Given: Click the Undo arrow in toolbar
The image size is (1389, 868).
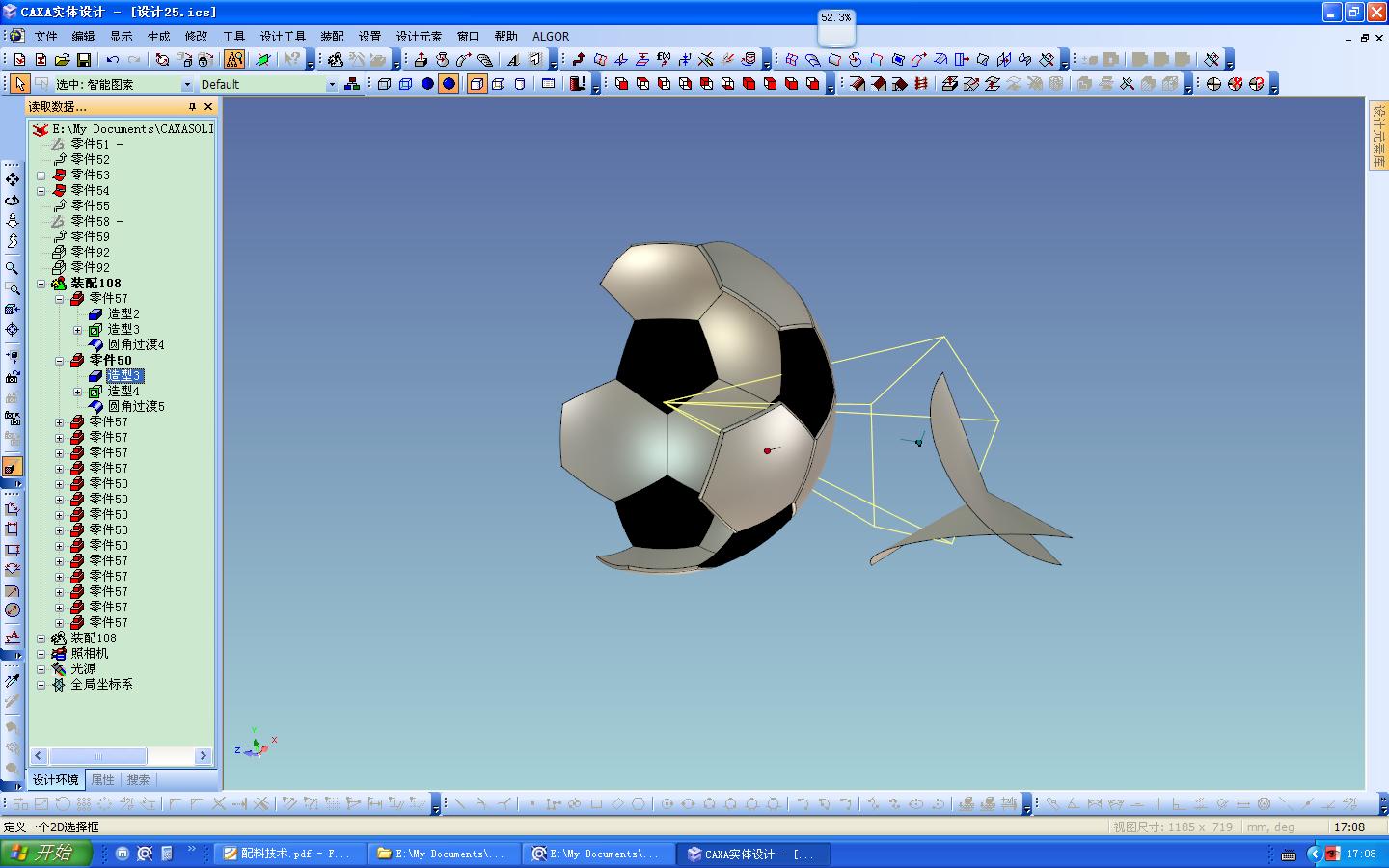Looking at the screenshot, I should pos(113,60).
